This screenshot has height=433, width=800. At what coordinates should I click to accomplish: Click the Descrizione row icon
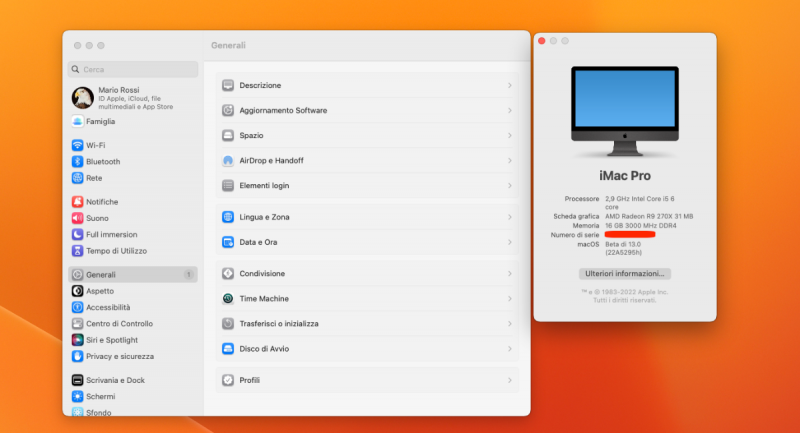228,85
